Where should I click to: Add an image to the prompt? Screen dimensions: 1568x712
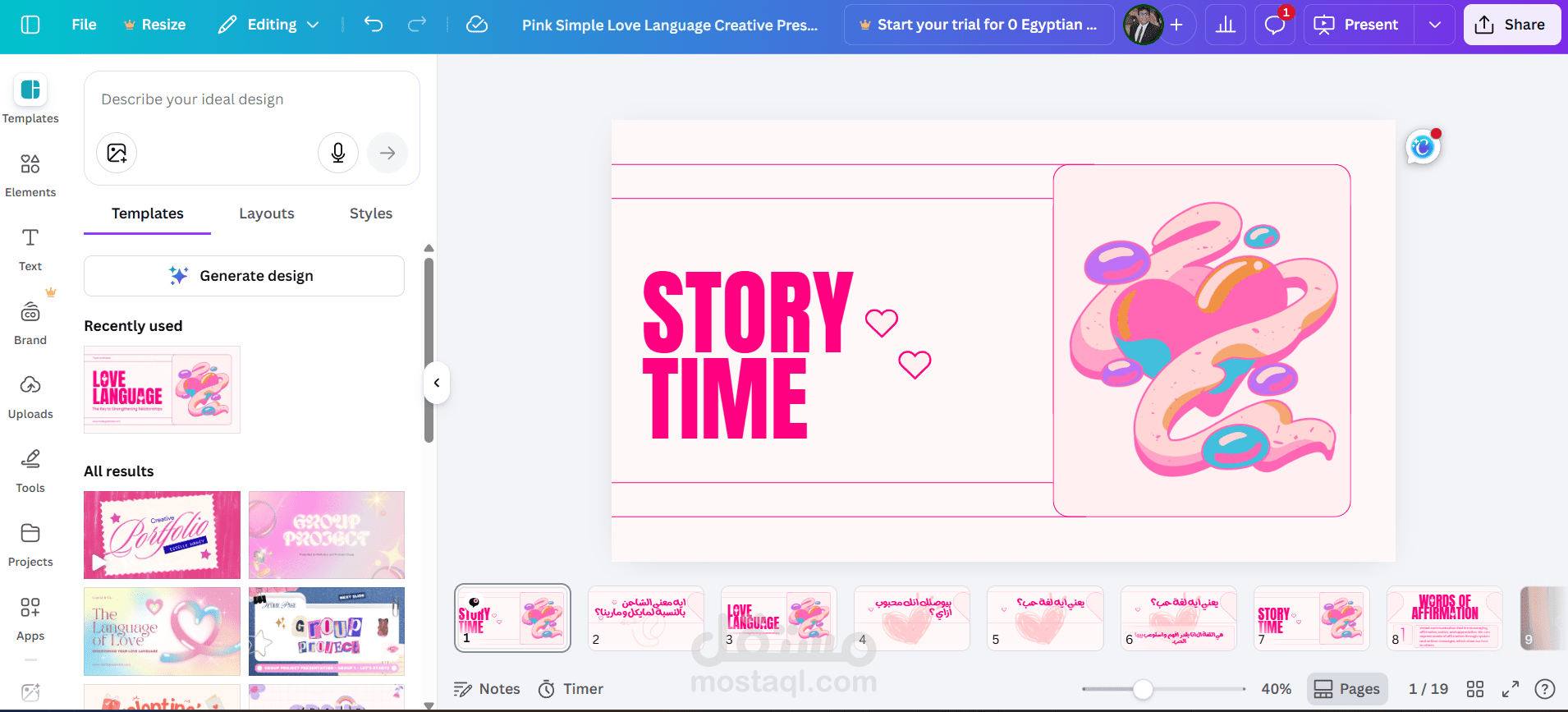coord(117,153)
